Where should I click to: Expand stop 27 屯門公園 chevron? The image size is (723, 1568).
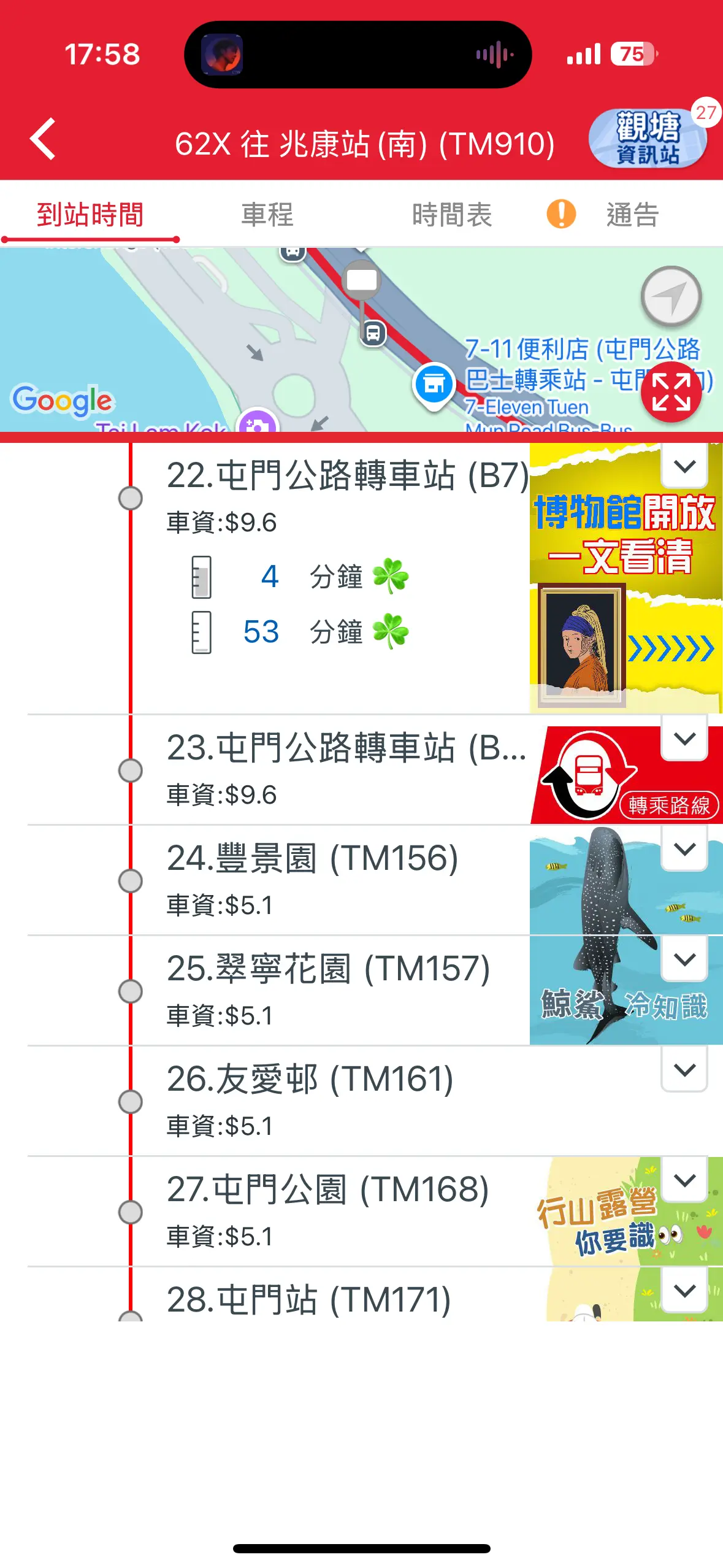pos(684,1180)
